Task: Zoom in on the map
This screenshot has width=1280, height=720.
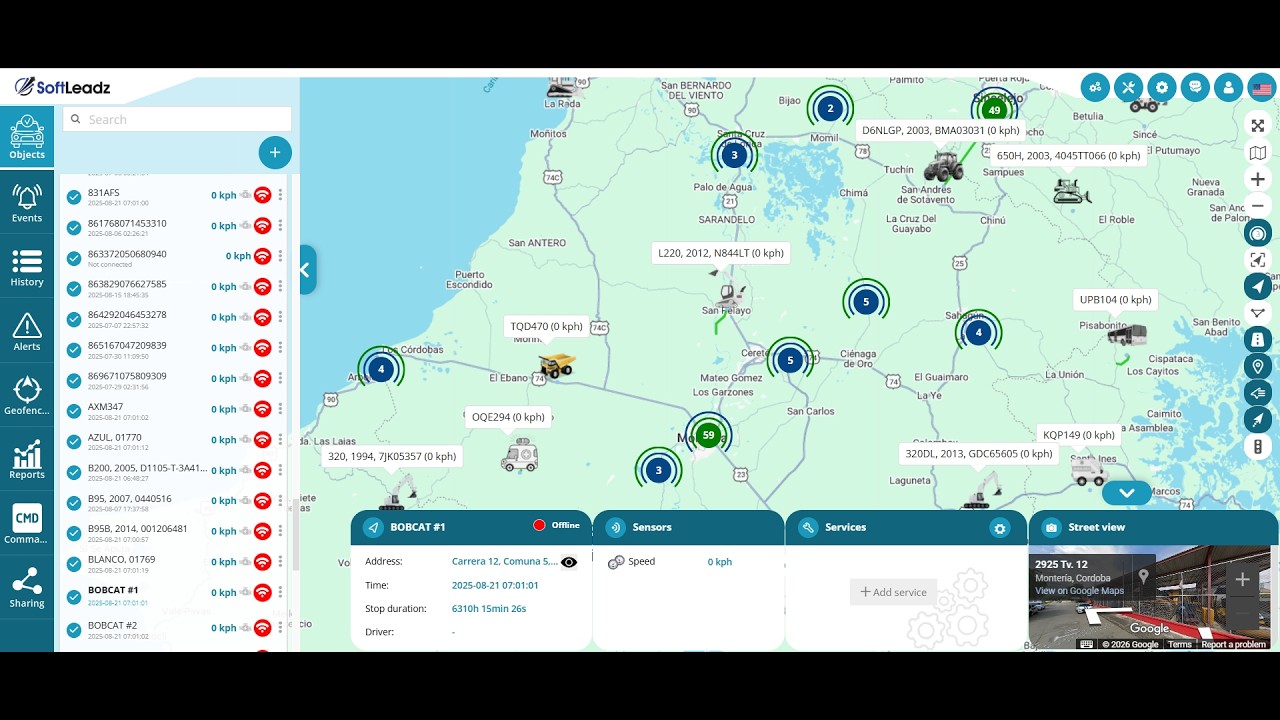Action: (1258, 179)
